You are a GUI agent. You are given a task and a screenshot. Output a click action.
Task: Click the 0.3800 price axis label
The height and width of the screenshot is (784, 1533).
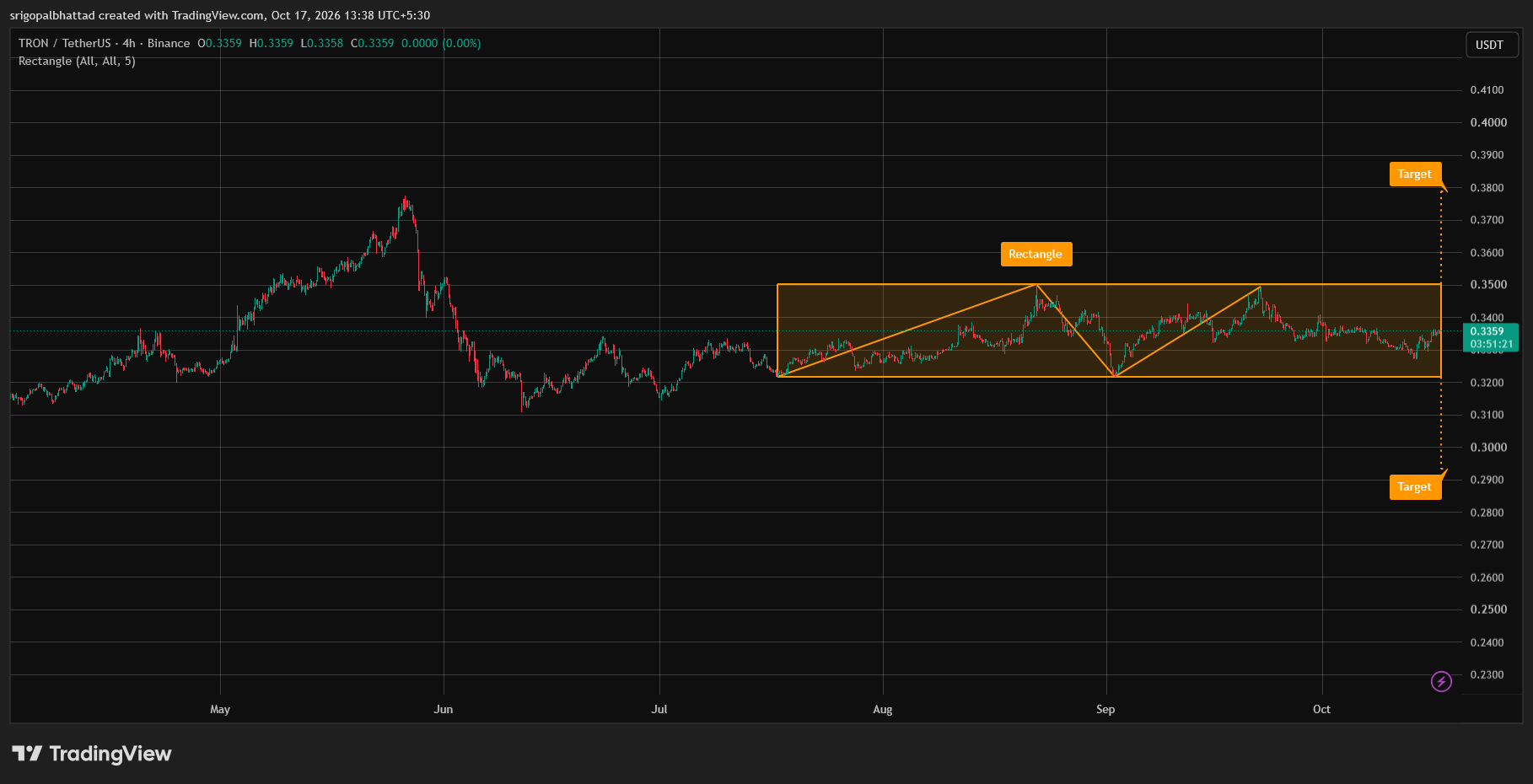click(1487, 188)
